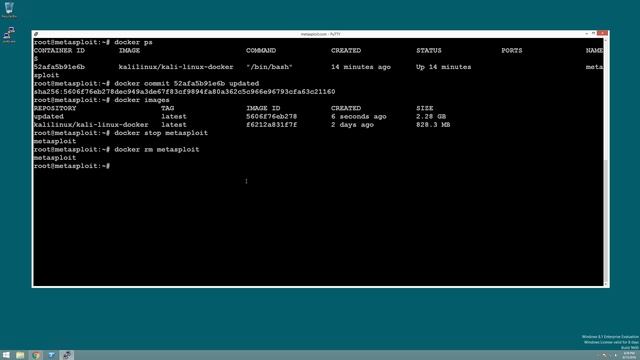Click the docker commit command line
The height and width of the screenshot is (360, 640).
pyautogui.click(x=146, y=83)
